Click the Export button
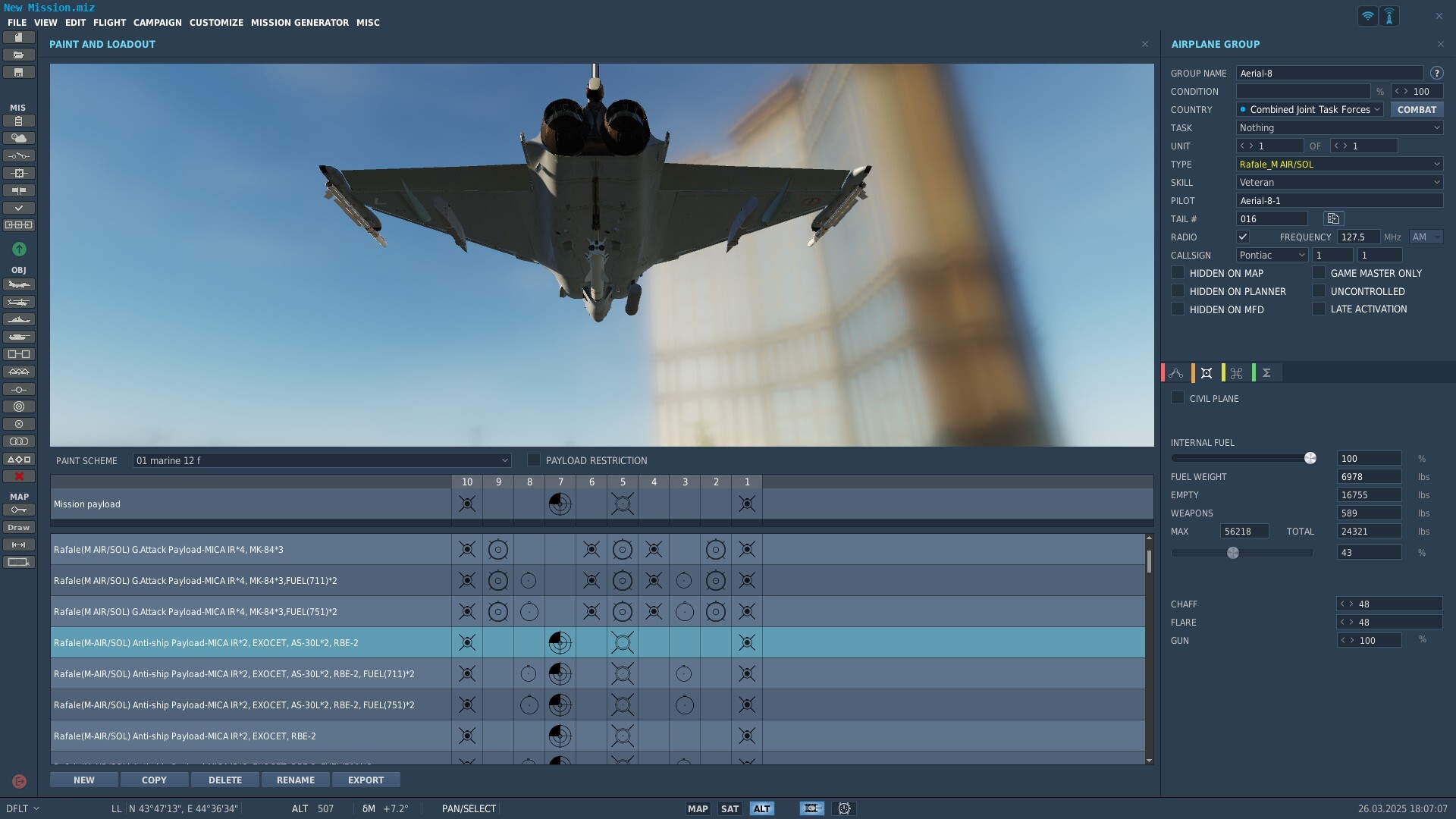The width and height of the screenshot is (1456, 819). [x=366, y=780]
